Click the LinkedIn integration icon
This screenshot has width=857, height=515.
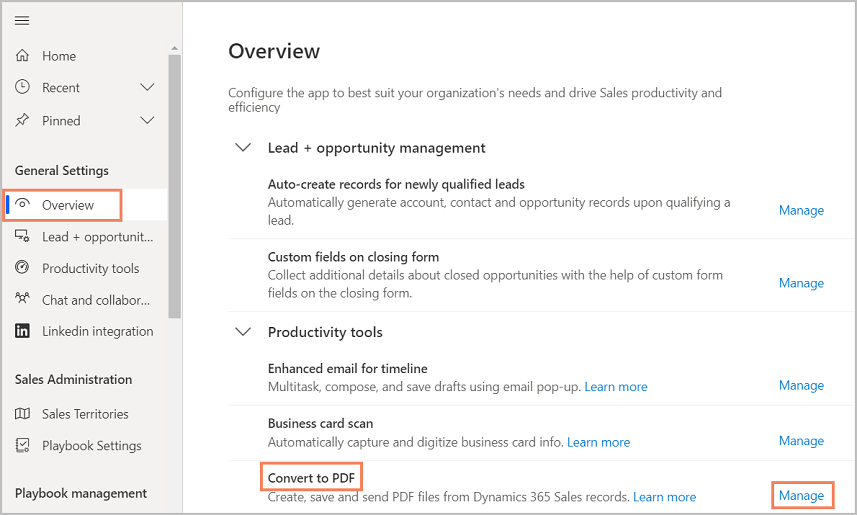pyautogui.click(x=23, y=331)
